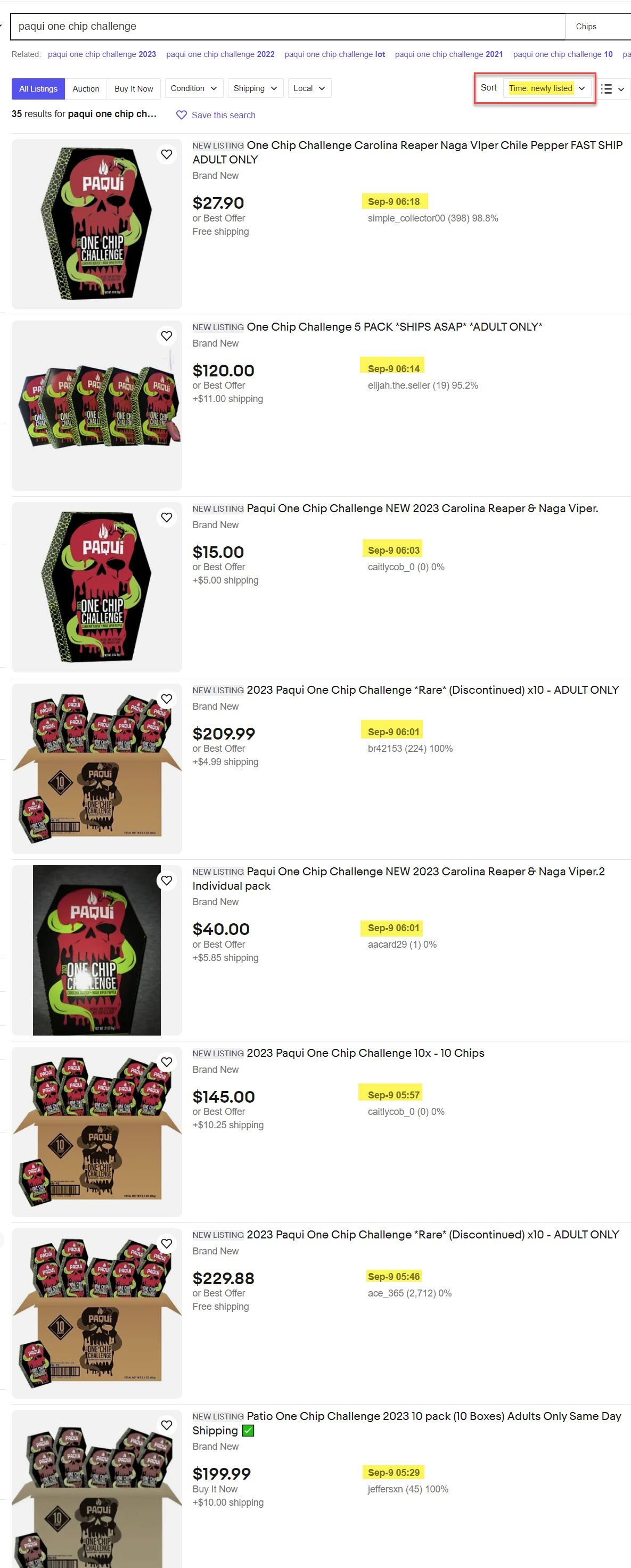Toggle watch heart on $229.88 listing

tap(167, 1244)
